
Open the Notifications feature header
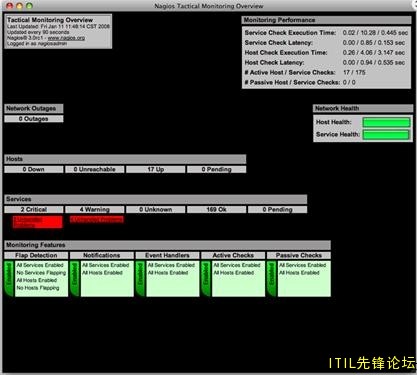(102, 255)
